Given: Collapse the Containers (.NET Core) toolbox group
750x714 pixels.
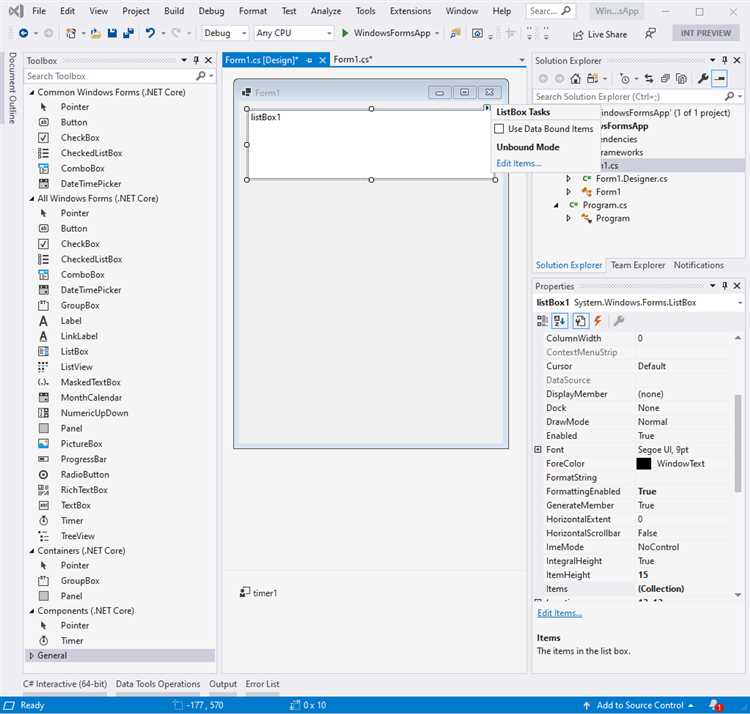Looking at the screenshot, I should click(31, 551).
